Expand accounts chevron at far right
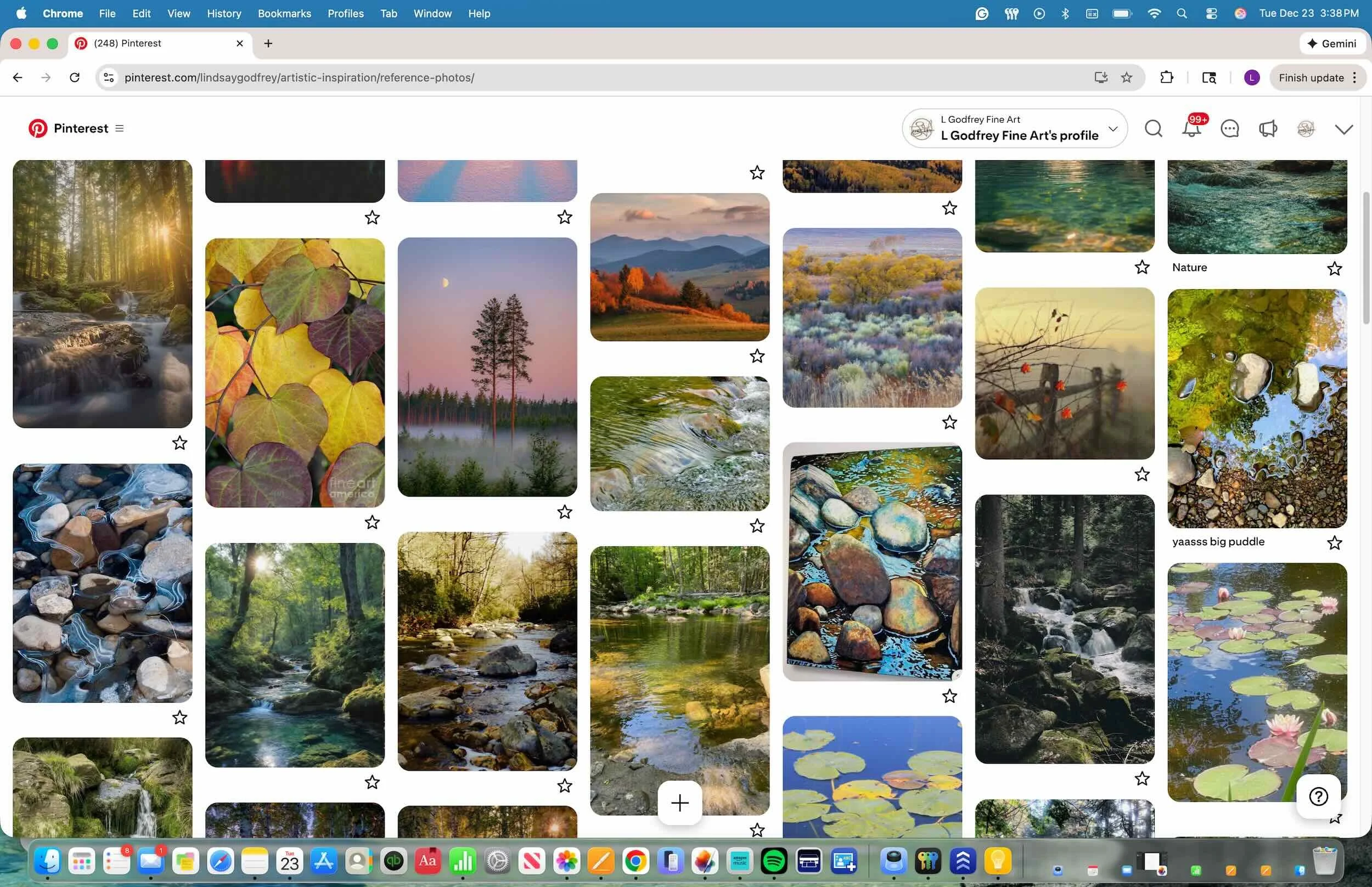This screenshot has width=1372, height=887. 1344,129
